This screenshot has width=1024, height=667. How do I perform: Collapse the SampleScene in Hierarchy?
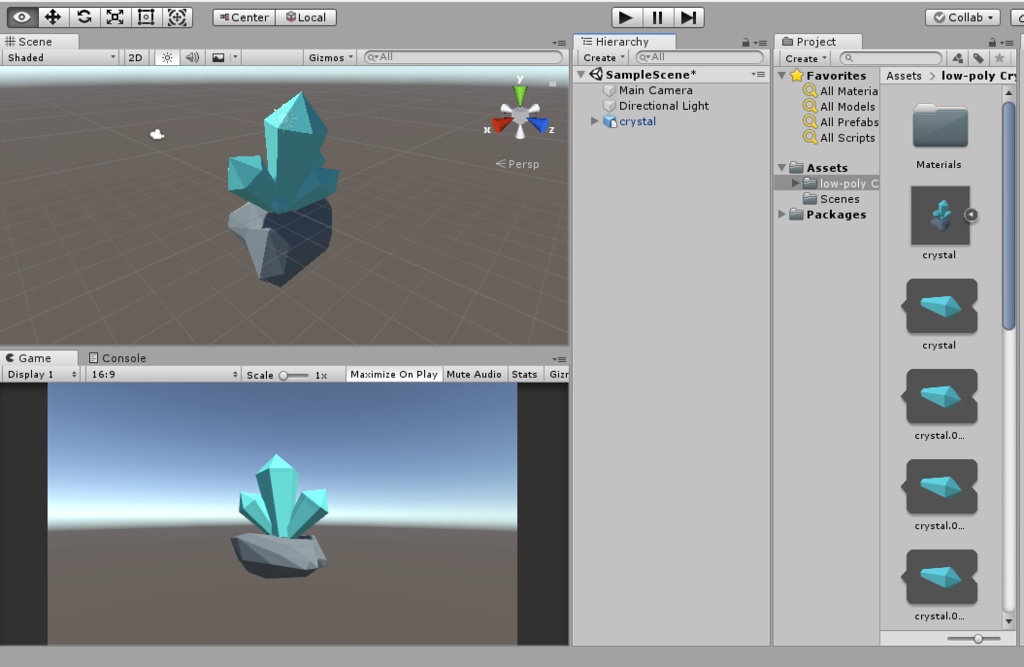581,74
